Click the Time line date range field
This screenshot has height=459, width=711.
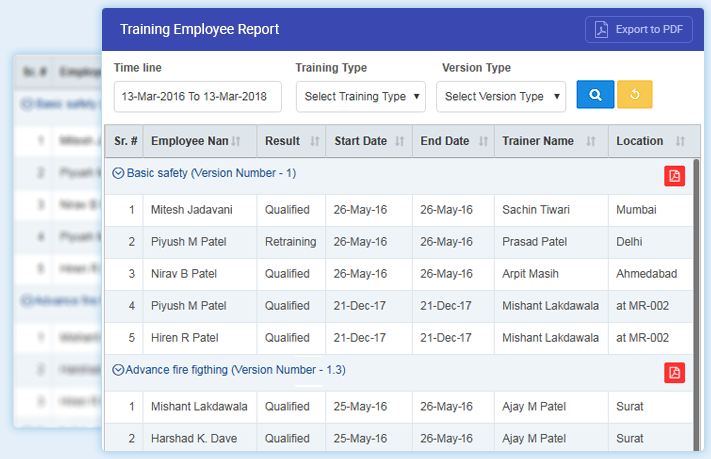(x=198, y=97)
